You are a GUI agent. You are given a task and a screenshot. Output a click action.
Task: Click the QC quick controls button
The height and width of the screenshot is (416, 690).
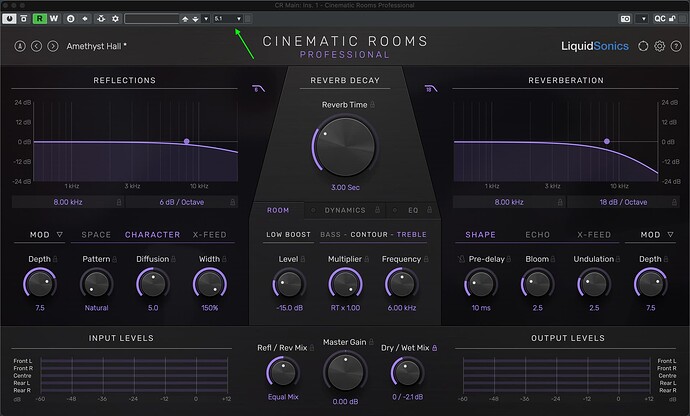[x=660, y=18]
